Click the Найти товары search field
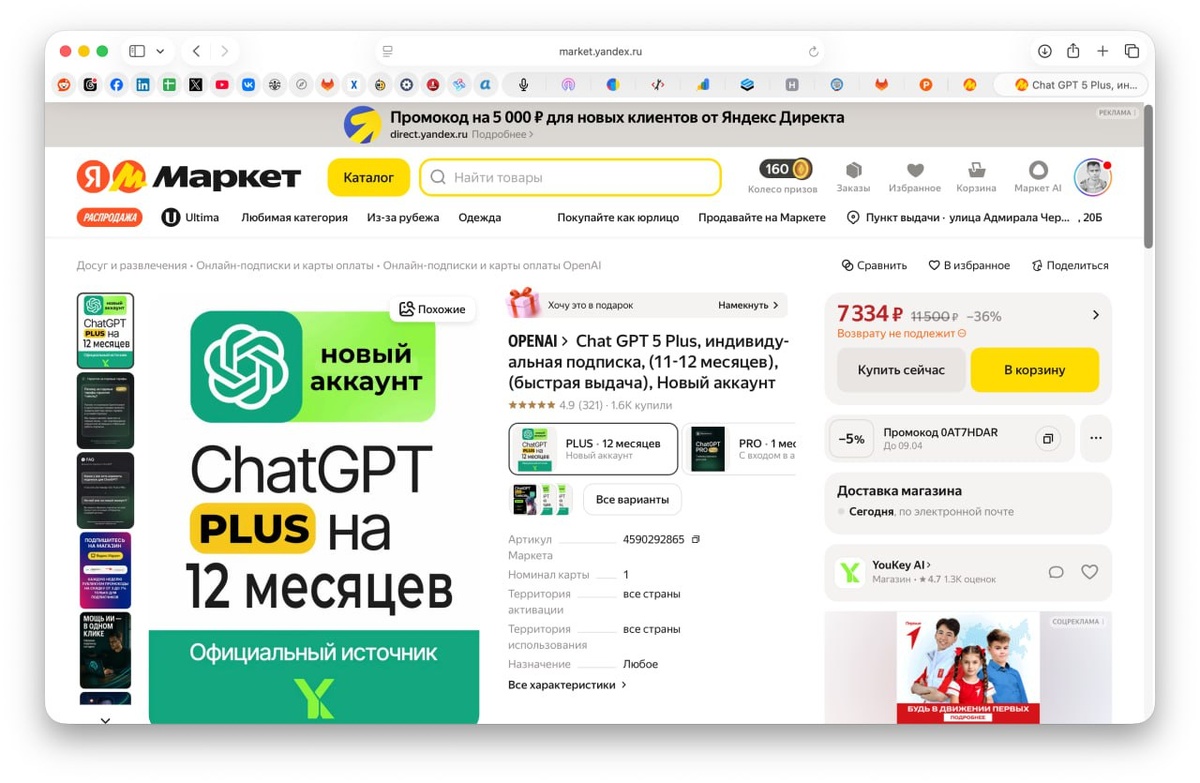The height and width of the screenshot is (783, 1200). coord(570,177)
